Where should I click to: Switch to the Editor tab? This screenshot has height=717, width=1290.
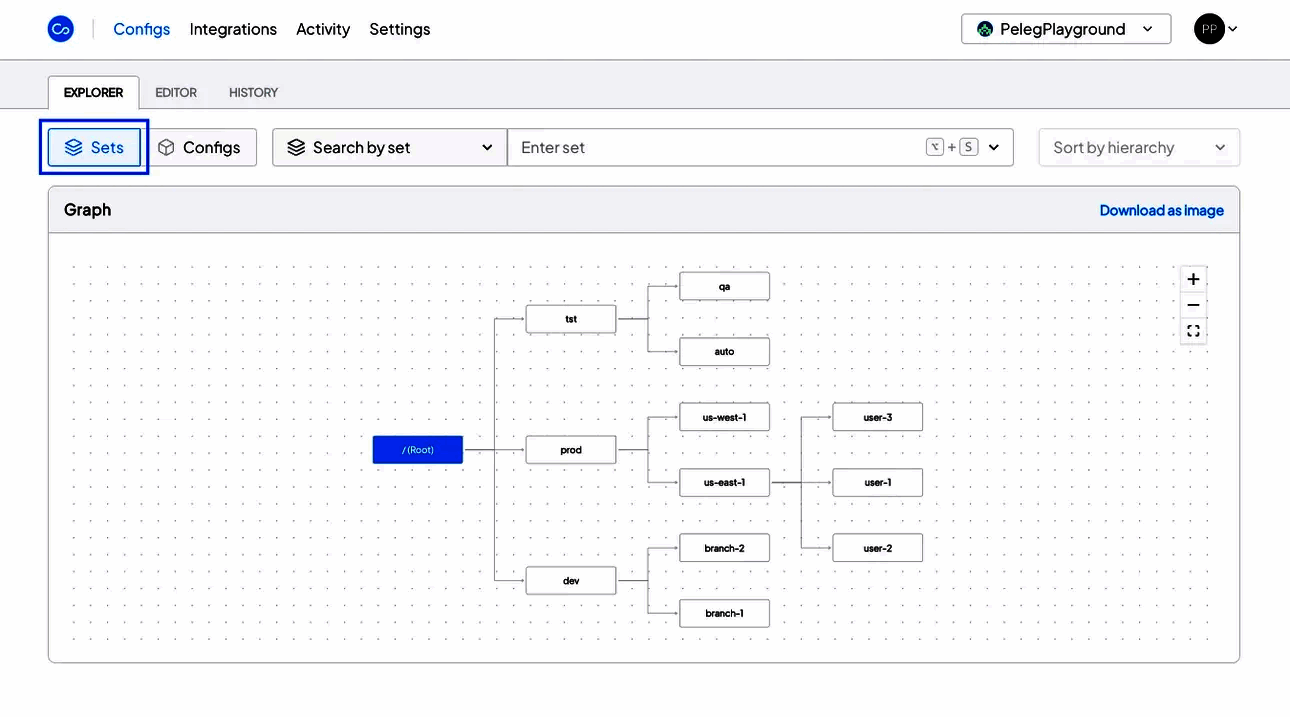tap(176, 92)
